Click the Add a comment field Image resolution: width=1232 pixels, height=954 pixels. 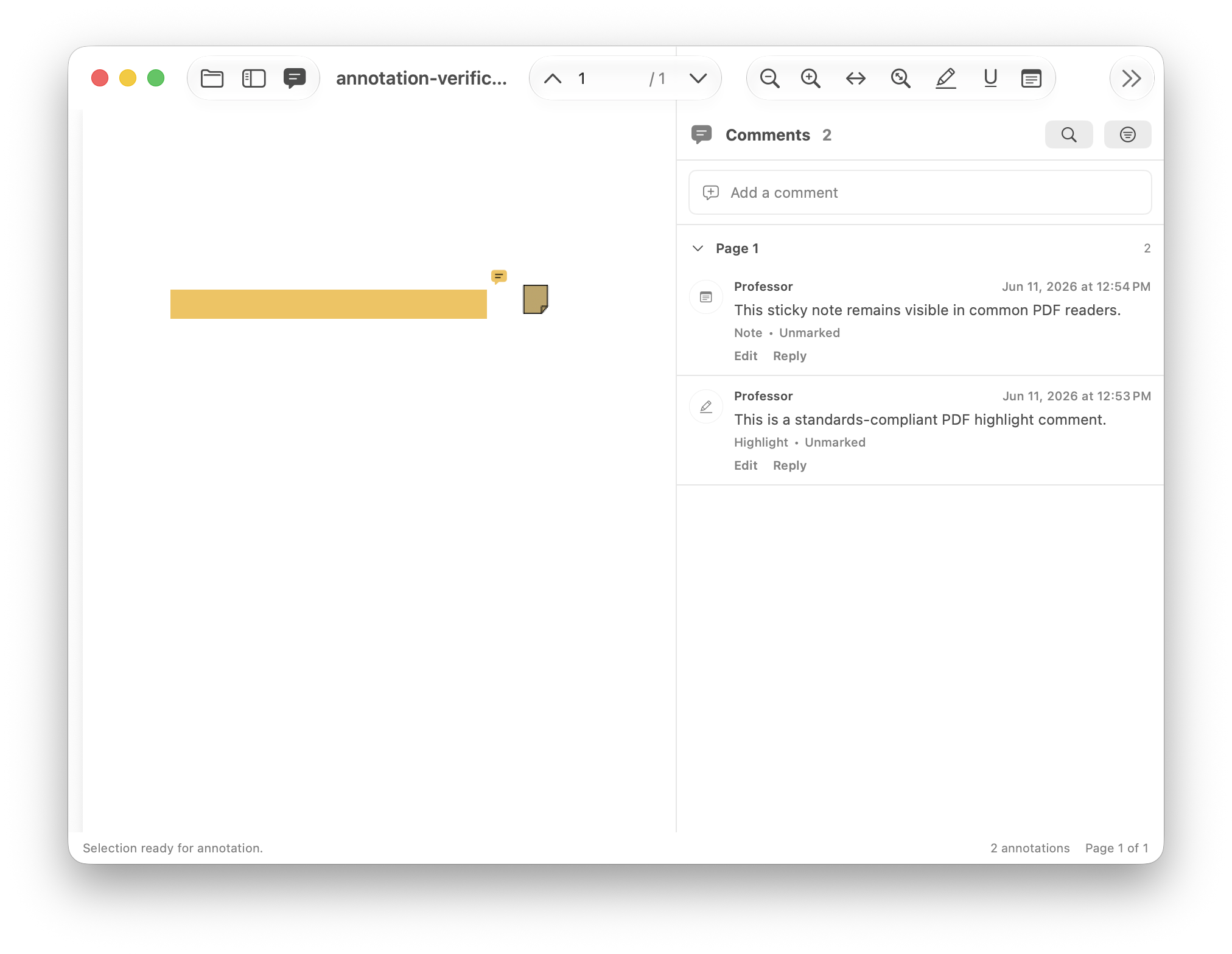point(920,193)
